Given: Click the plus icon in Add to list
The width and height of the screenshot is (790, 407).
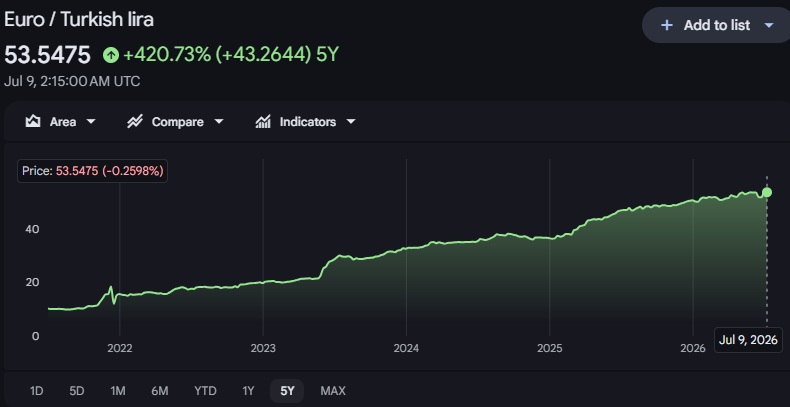Looking at the screenshot, I should click(x=667, y=25).
